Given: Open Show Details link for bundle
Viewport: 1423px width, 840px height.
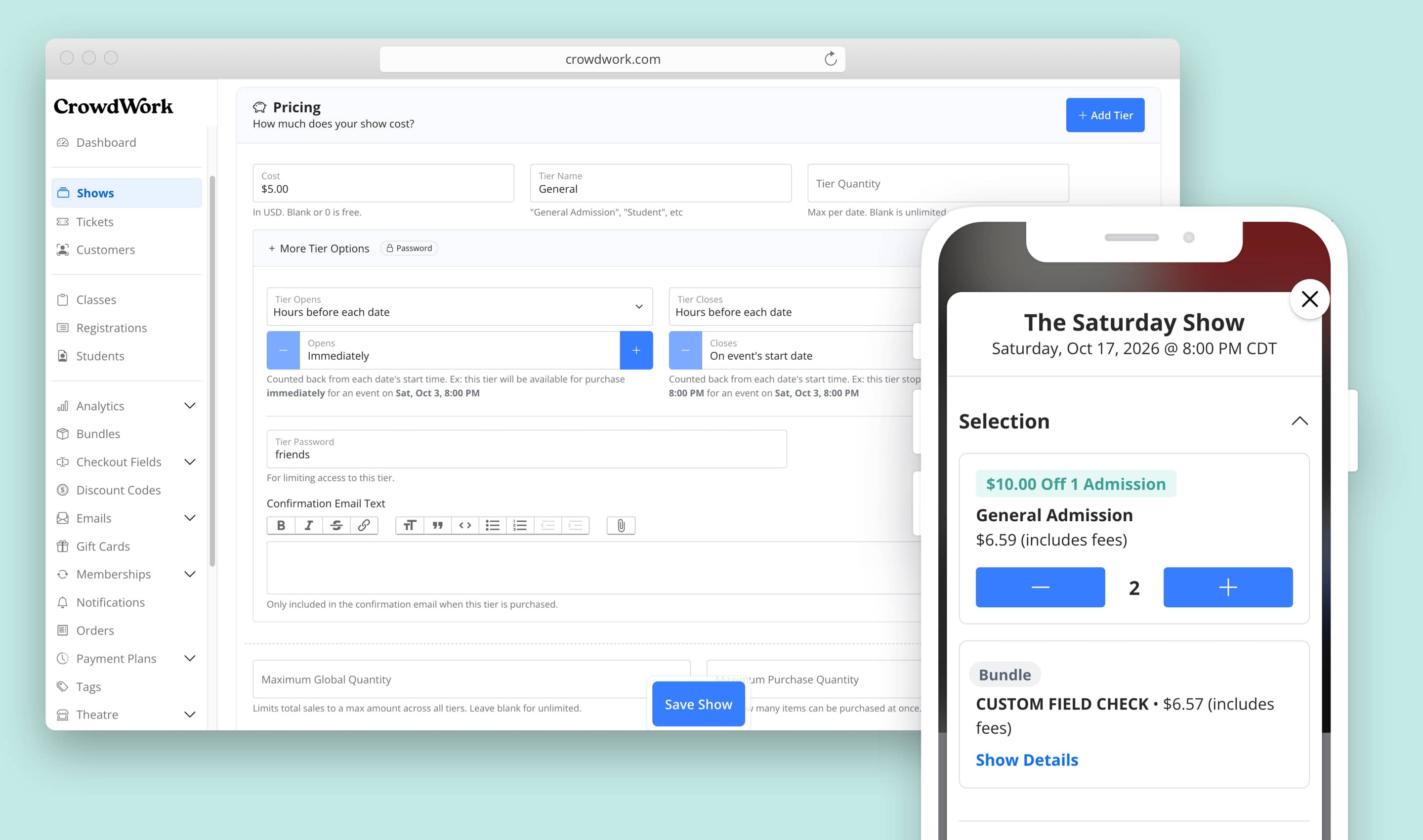Looking at the screenshot, I should tap(1027, 759).
